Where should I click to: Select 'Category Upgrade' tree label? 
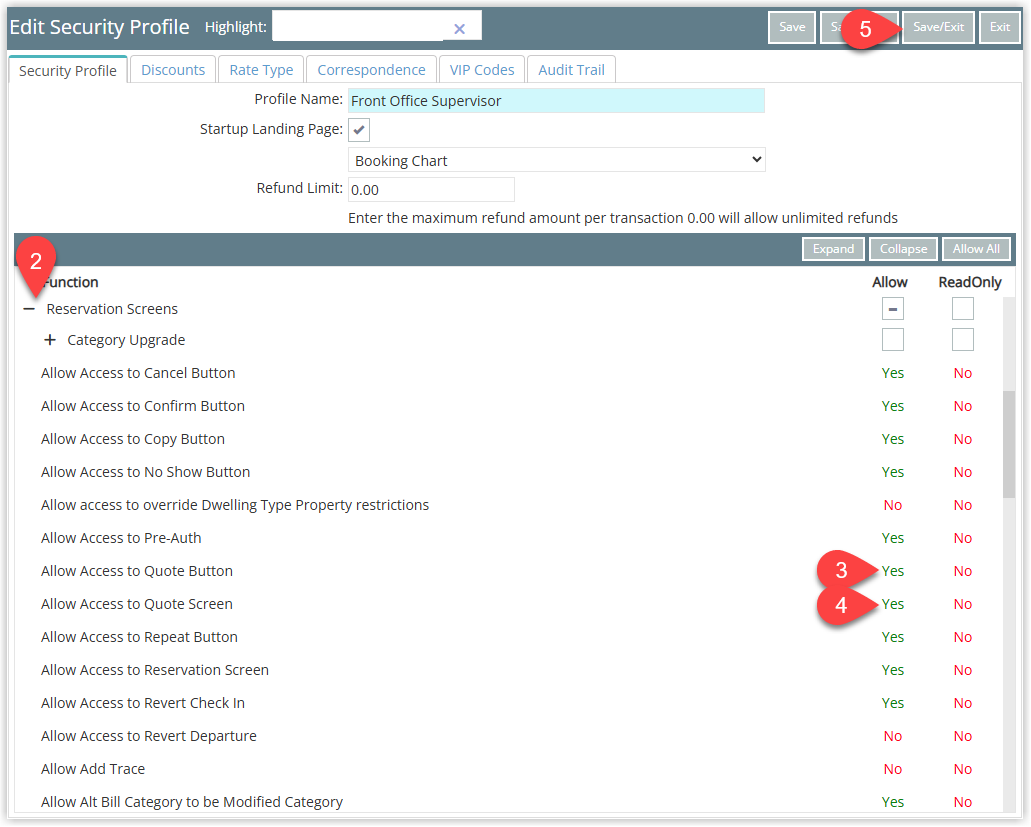126,340
